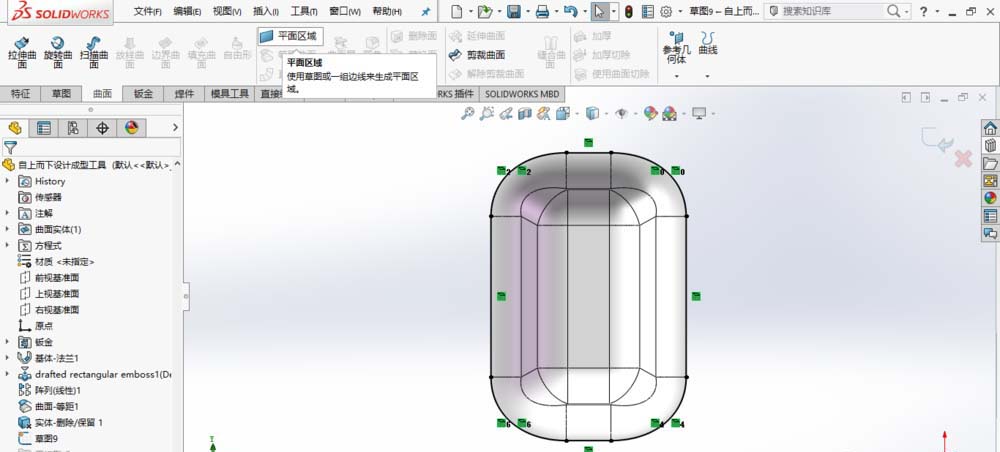Open the 插入 Insert menu

coord(266,11)
